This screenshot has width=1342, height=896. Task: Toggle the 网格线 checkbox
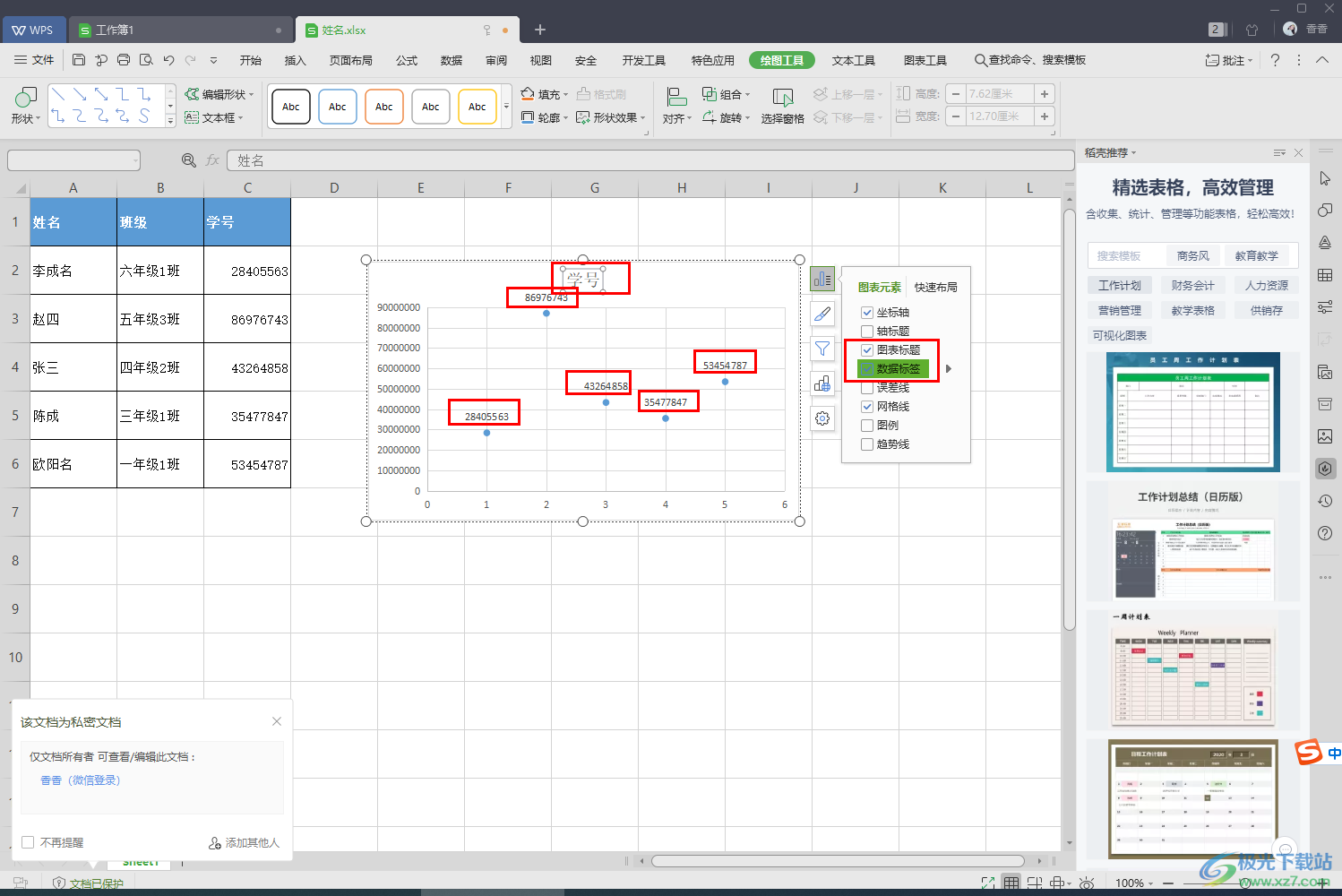(x=867, y=407)
